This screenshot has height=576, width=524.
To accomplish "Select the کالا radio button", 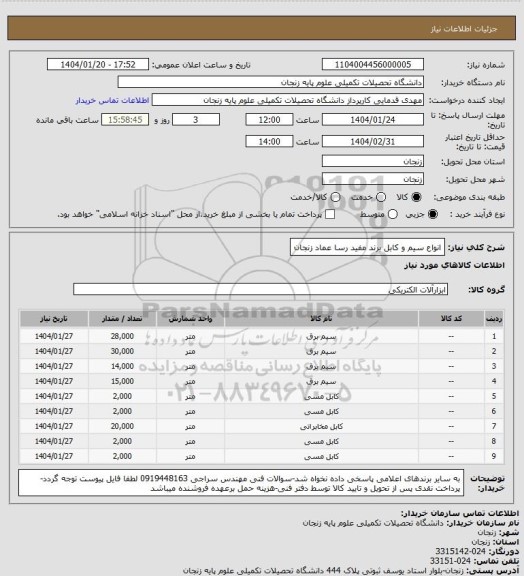I will (416, 197).
